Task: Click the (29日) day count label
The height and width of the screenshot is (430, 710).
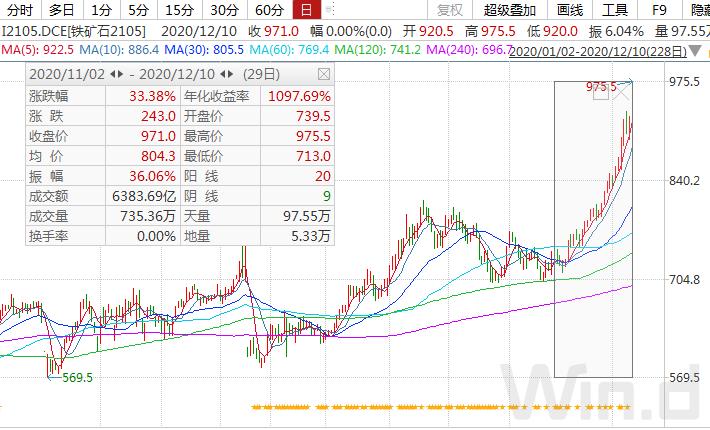Action: point(261,74)
